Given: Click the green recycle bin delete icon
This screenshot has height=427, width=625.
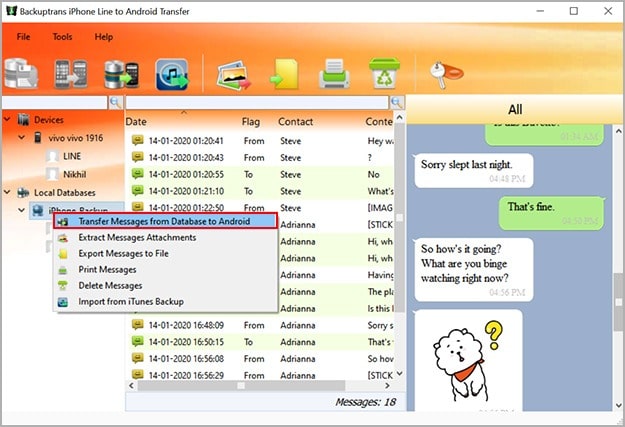Looking at the screenshot, I should click(x=382, y=73).
